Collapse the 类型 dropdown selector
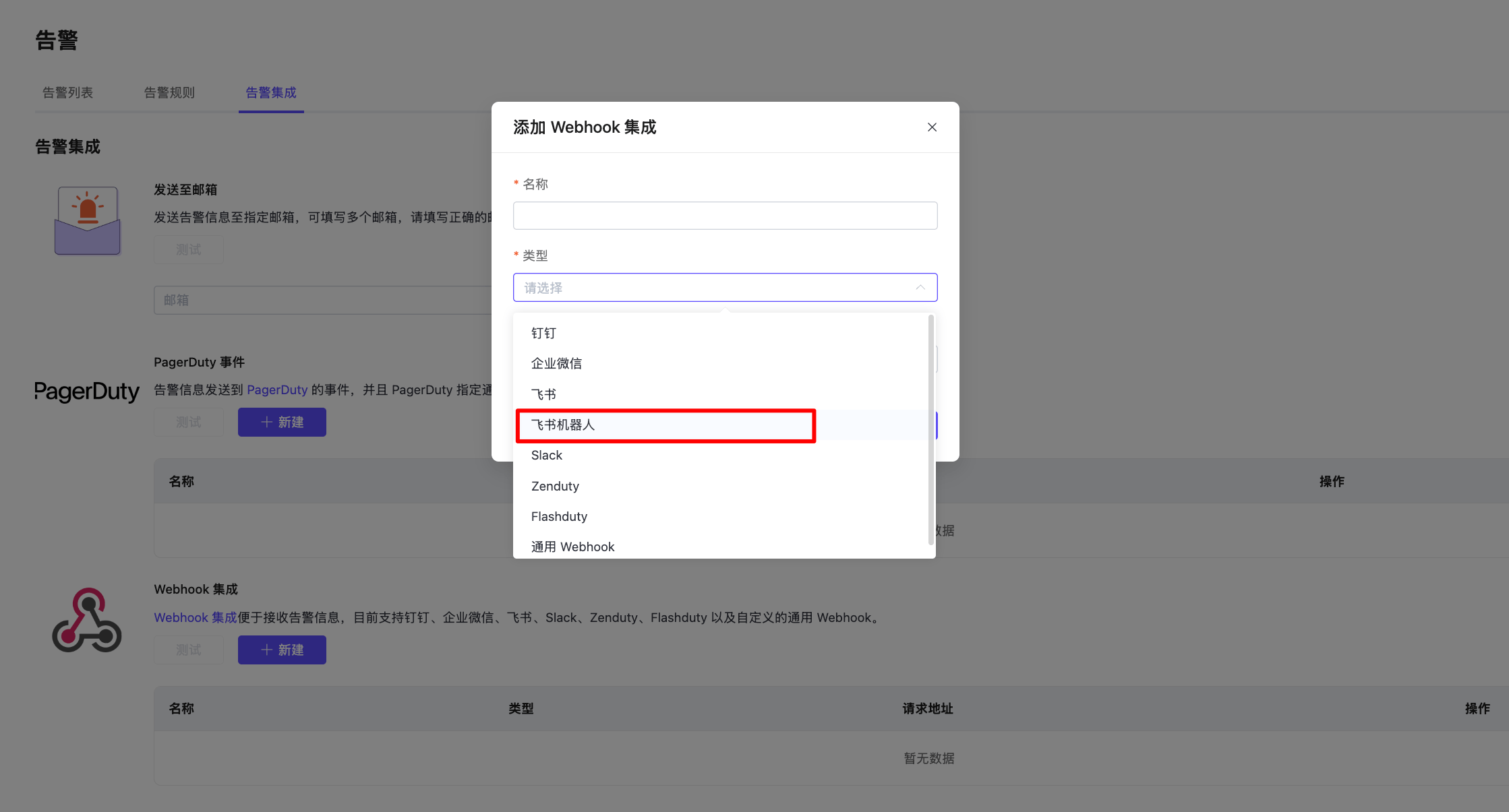 [x=725, y=288]
